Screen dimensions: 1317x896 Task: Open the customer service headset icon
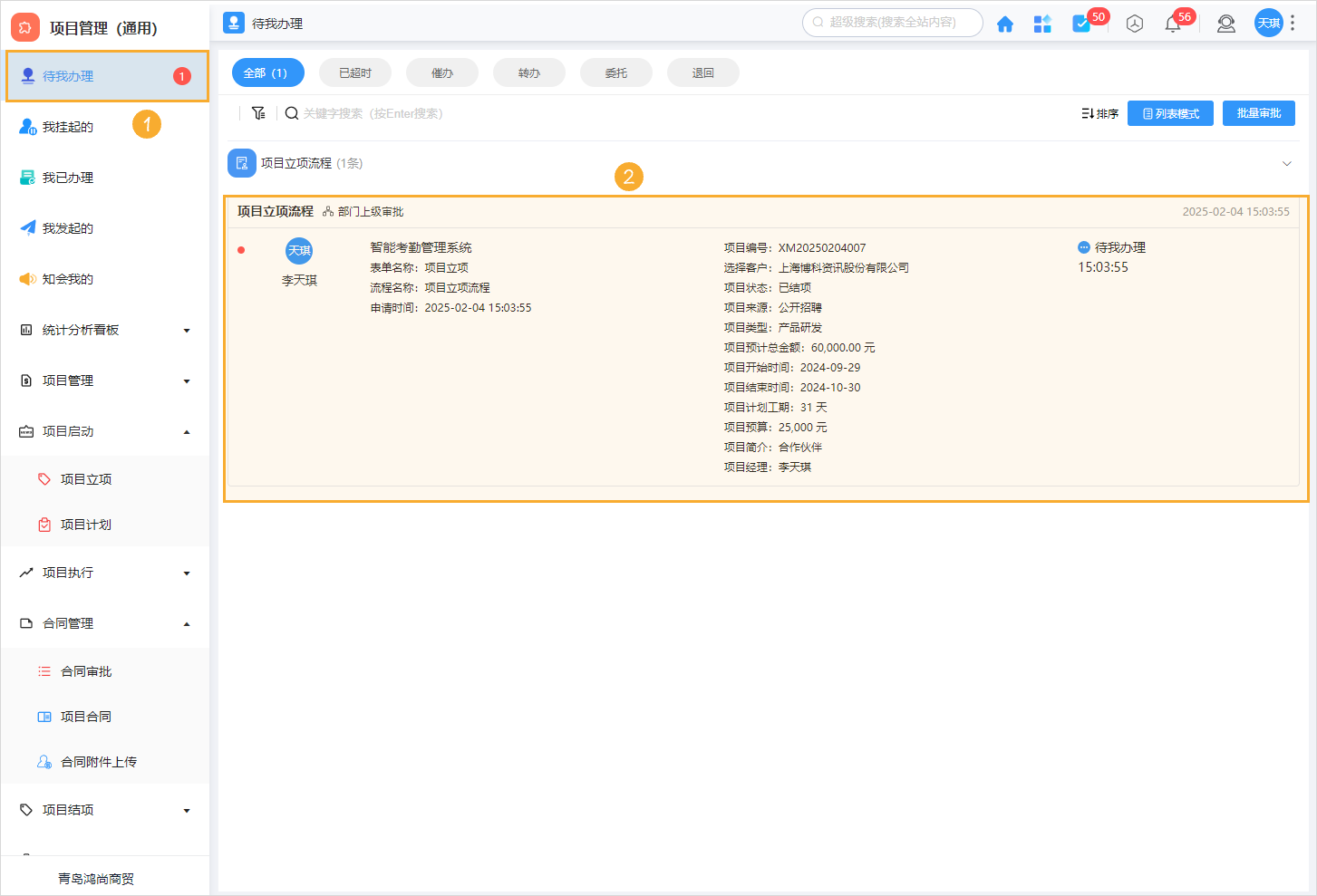1225,24
